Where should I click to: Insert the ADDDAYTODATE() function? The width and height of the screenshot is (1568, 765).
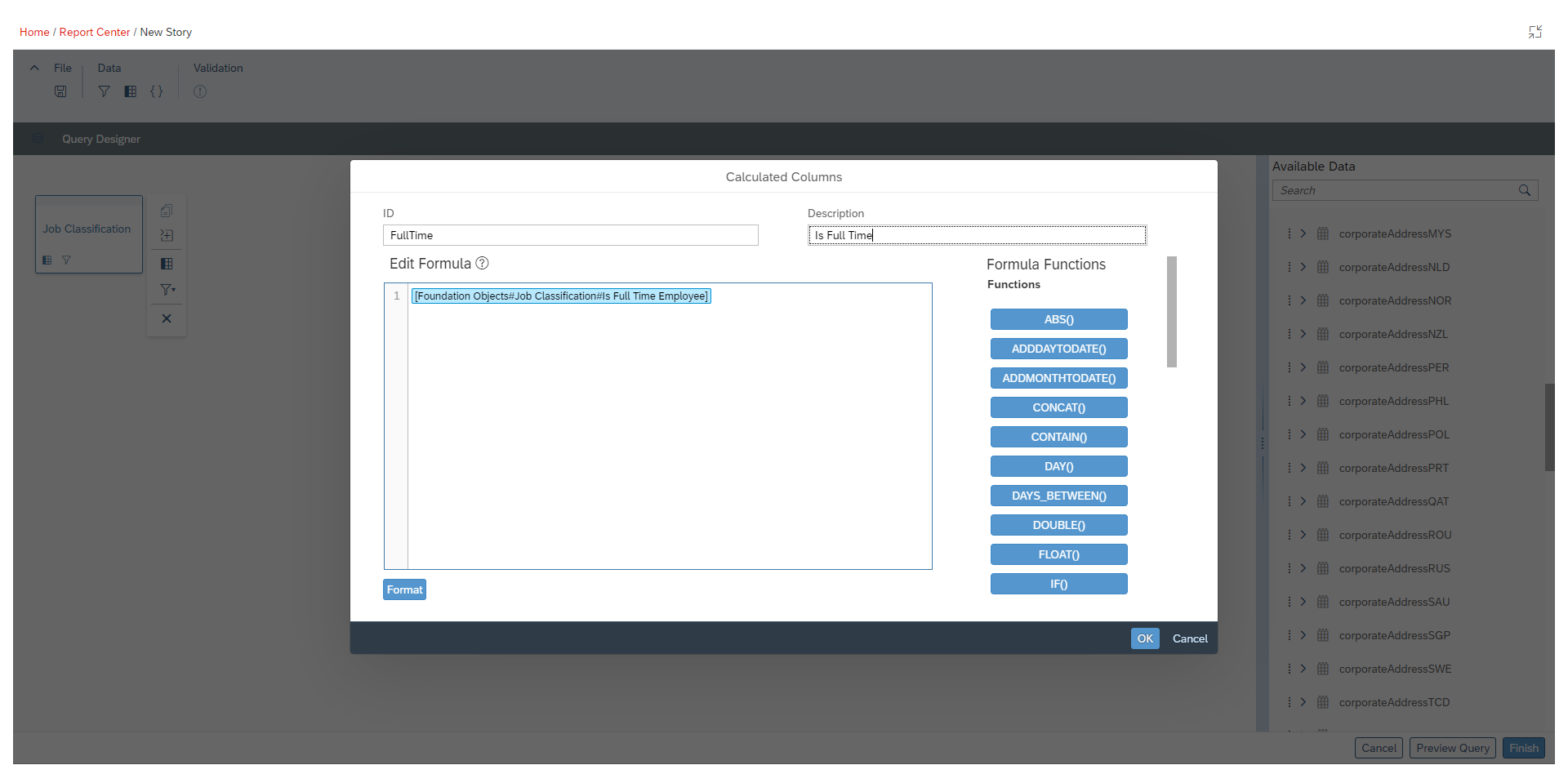(x=1059, y=349)
